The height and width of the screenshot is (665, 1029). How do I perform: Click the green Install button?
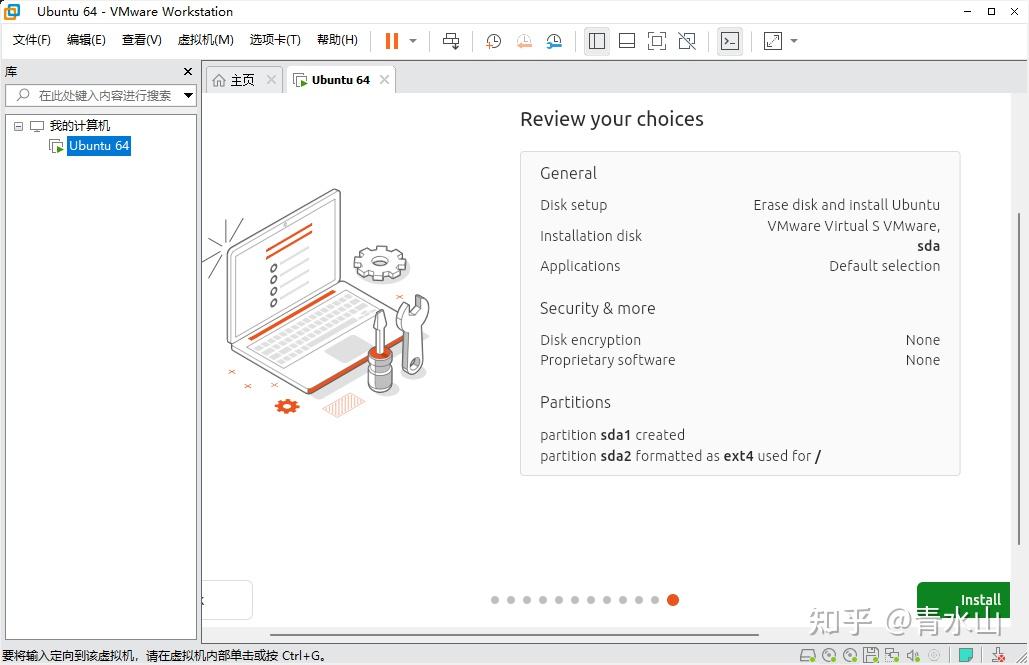pyautogui.click(x=963, y=599)
